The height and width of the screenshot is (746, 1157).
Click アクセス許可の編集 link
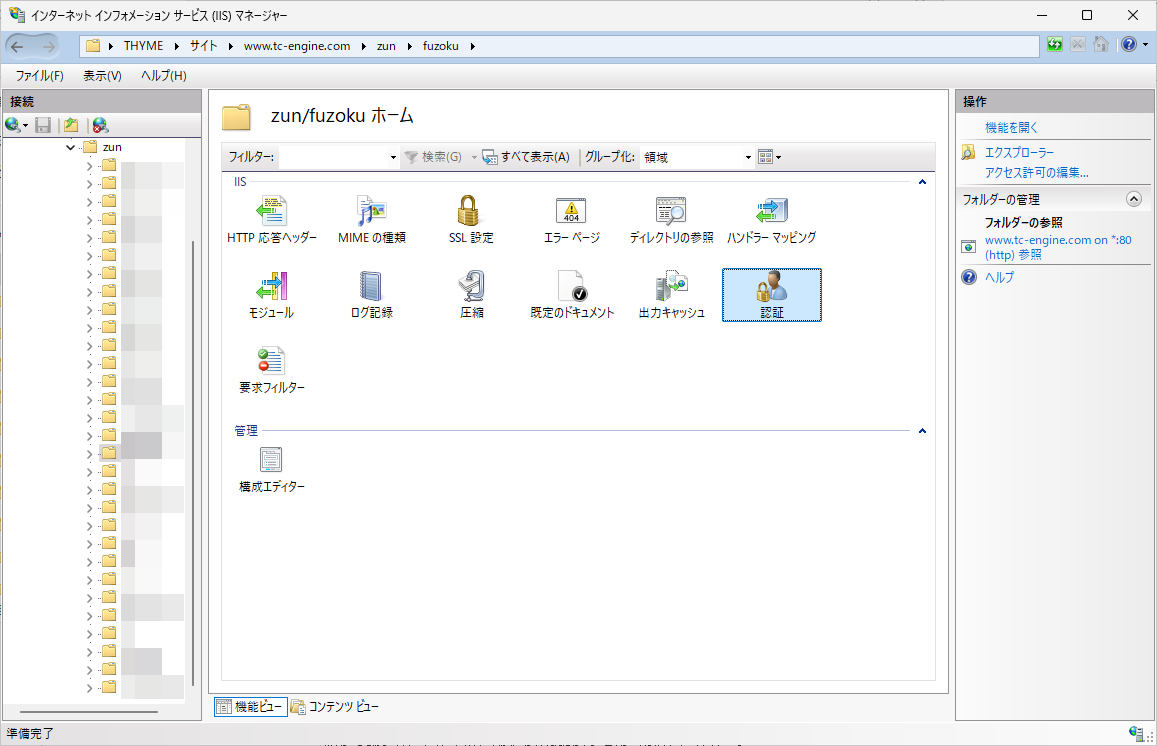click(1036, 173)
